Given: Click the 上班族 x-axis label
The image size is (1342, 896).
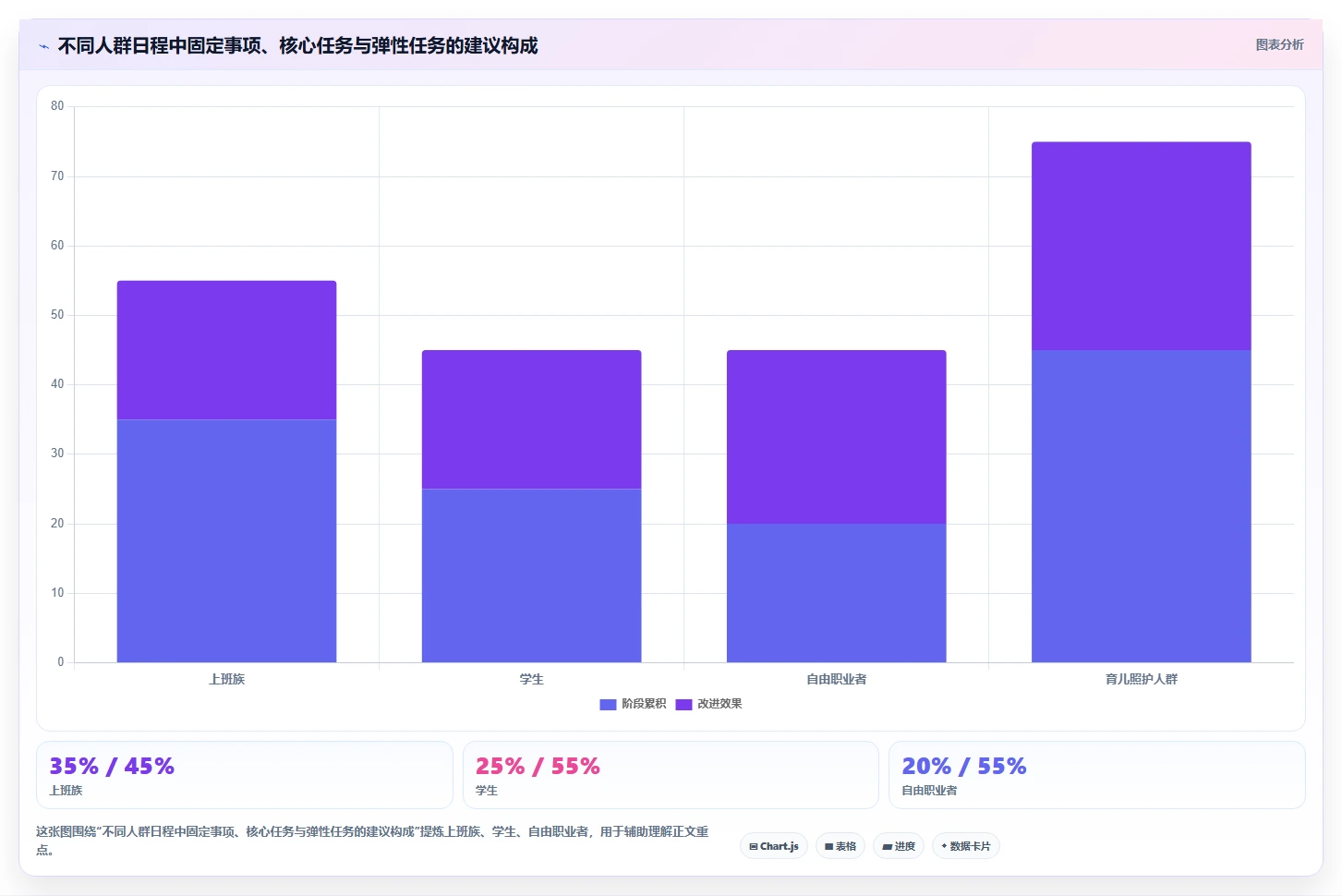Looking at the screenshot, I should coord(226,679).
